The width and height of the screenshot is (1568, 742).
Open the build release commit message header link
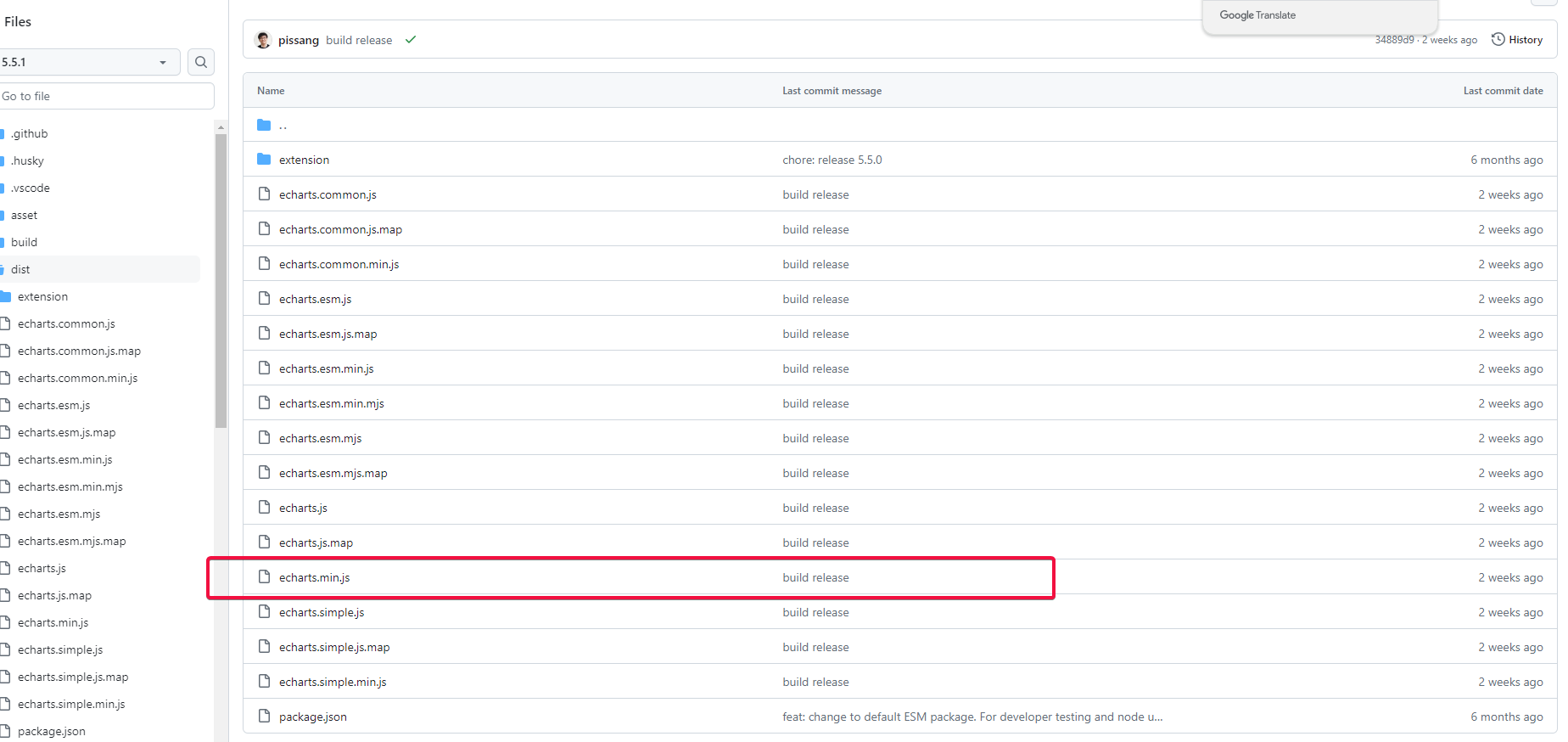pos(359,40)
